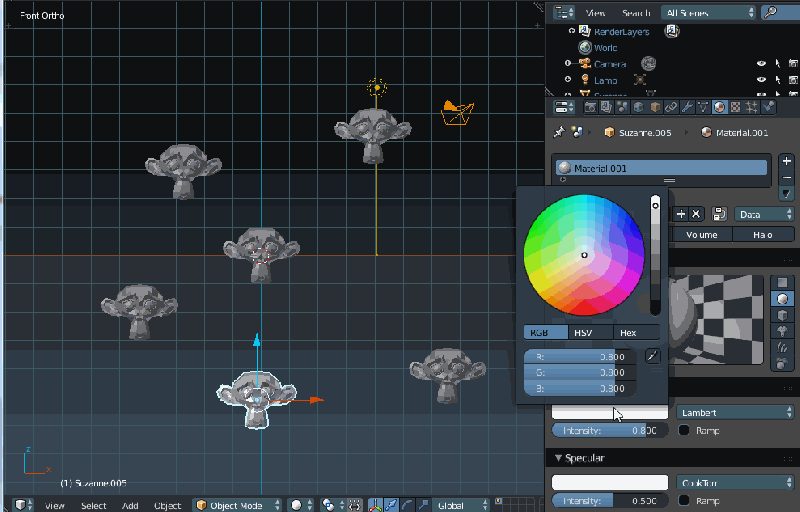Open the 3D viewport View menu
800x512 pixels.
click(55, 505)
